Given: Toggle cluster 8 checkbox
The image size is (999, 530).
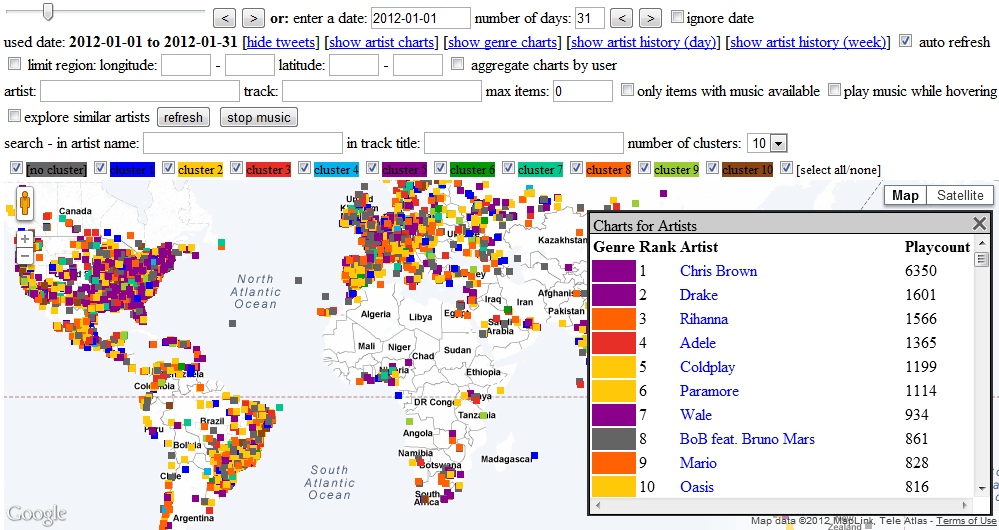Looking at the screenshot, I should tap(577, 168).
